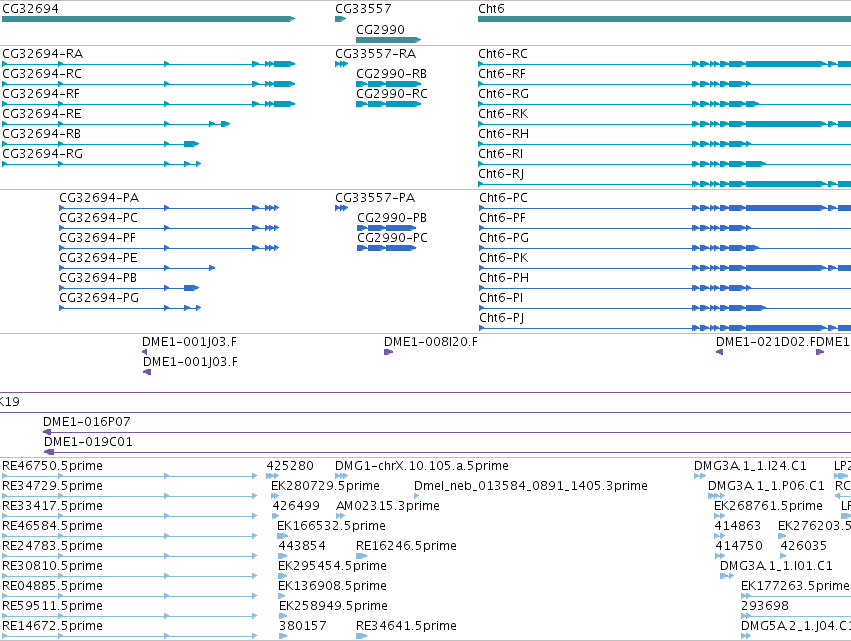Pick the Cht6-RK transcript label
Screen dimensions: 851x641
click(x=503, y=114)
